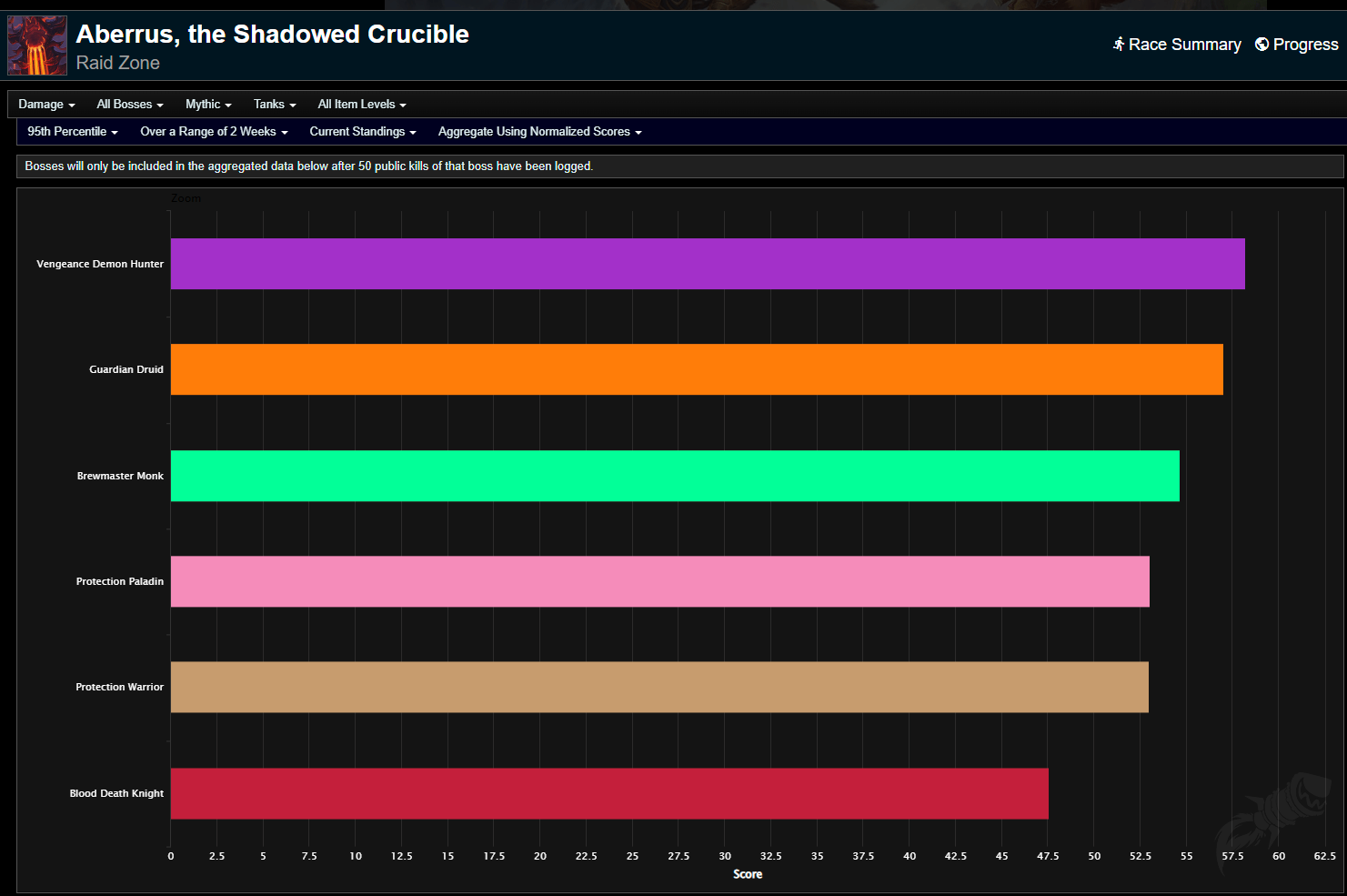Click the 0 tick label on score axis
Screen dimensions: 1347x896
click(x=171, y=856)
